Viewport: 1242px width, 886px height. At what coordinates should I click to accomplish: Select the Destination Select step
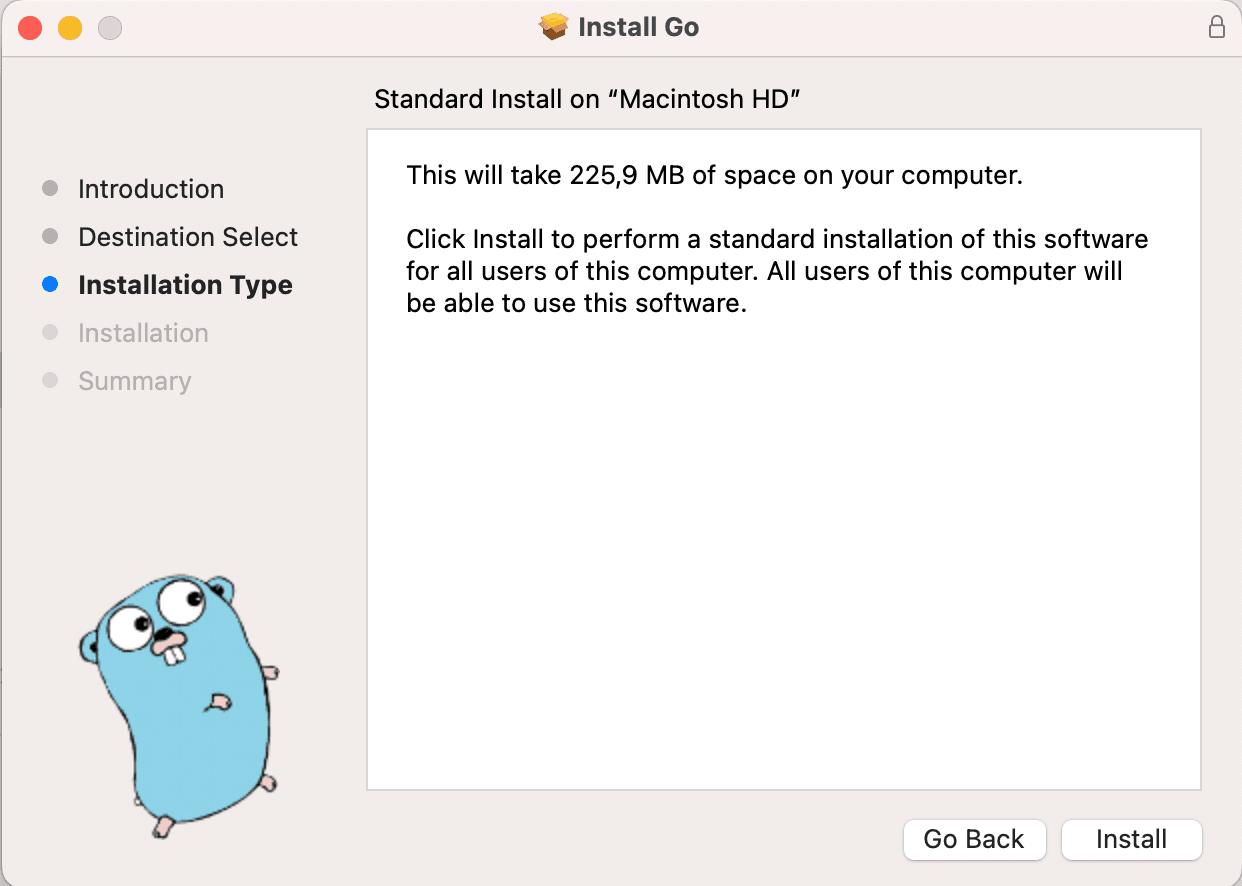tap(188, 237)
